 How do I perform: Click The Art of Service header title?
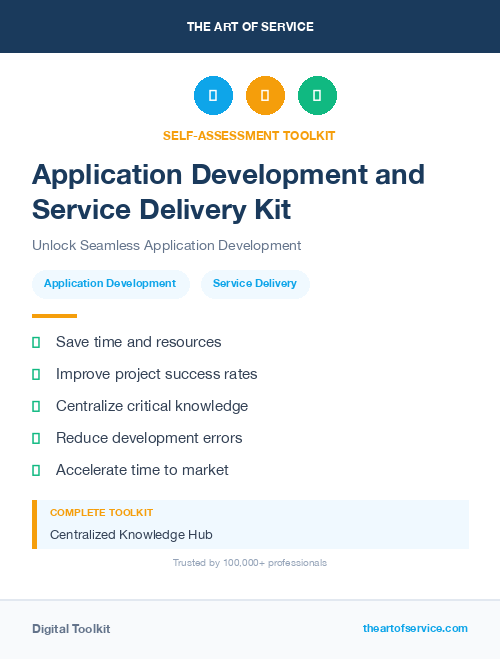click(x=250, y=26)
